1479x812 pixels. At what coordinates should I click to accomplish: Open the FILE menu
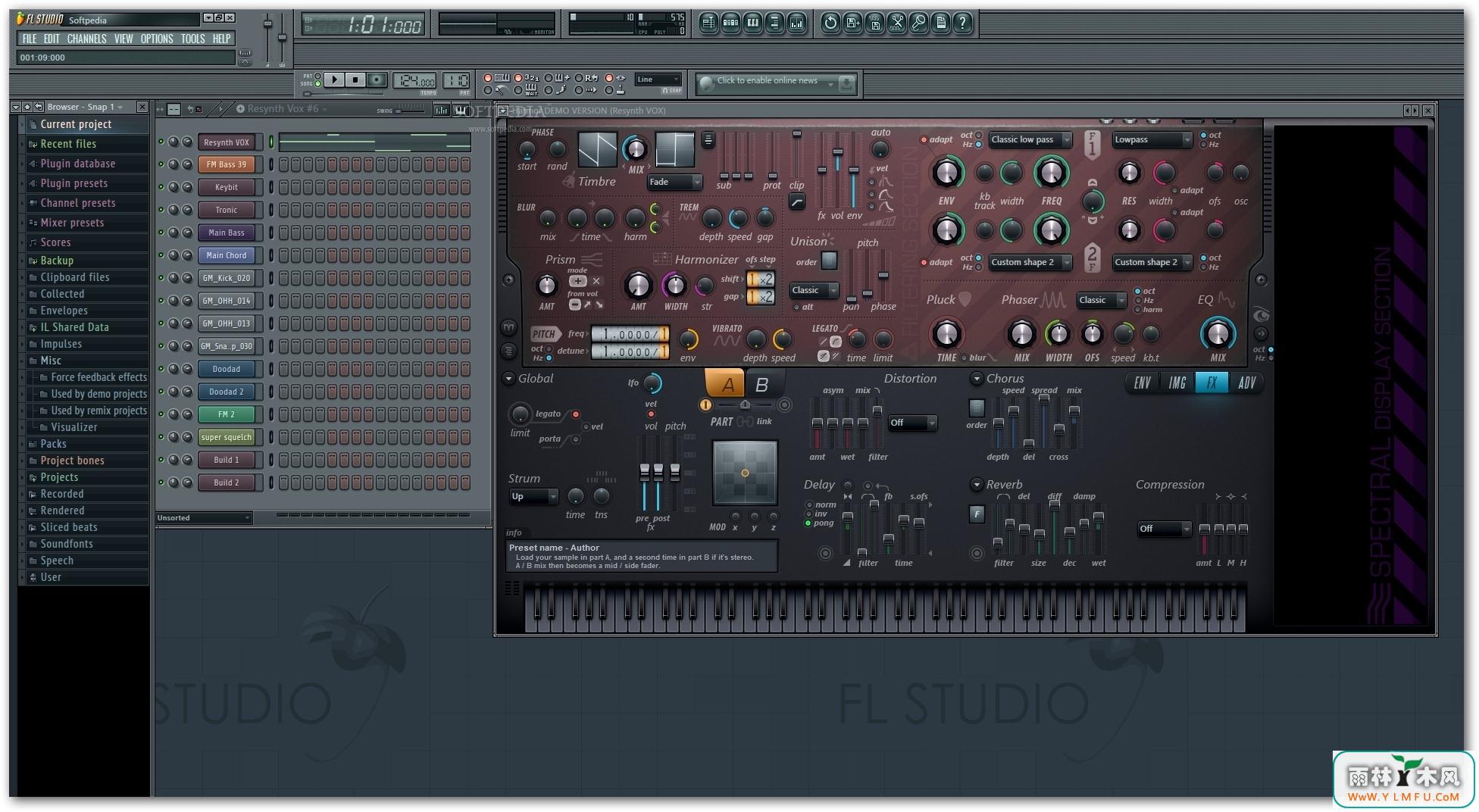click(x=30, y=39)
